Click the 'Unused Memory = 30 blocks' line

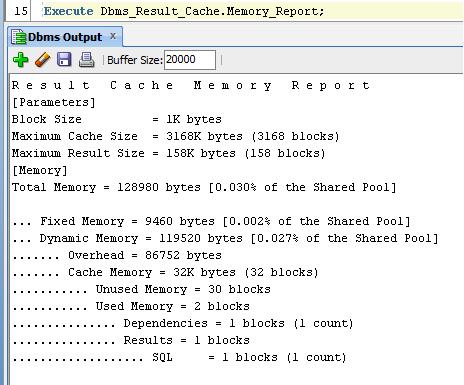point(141,289)
